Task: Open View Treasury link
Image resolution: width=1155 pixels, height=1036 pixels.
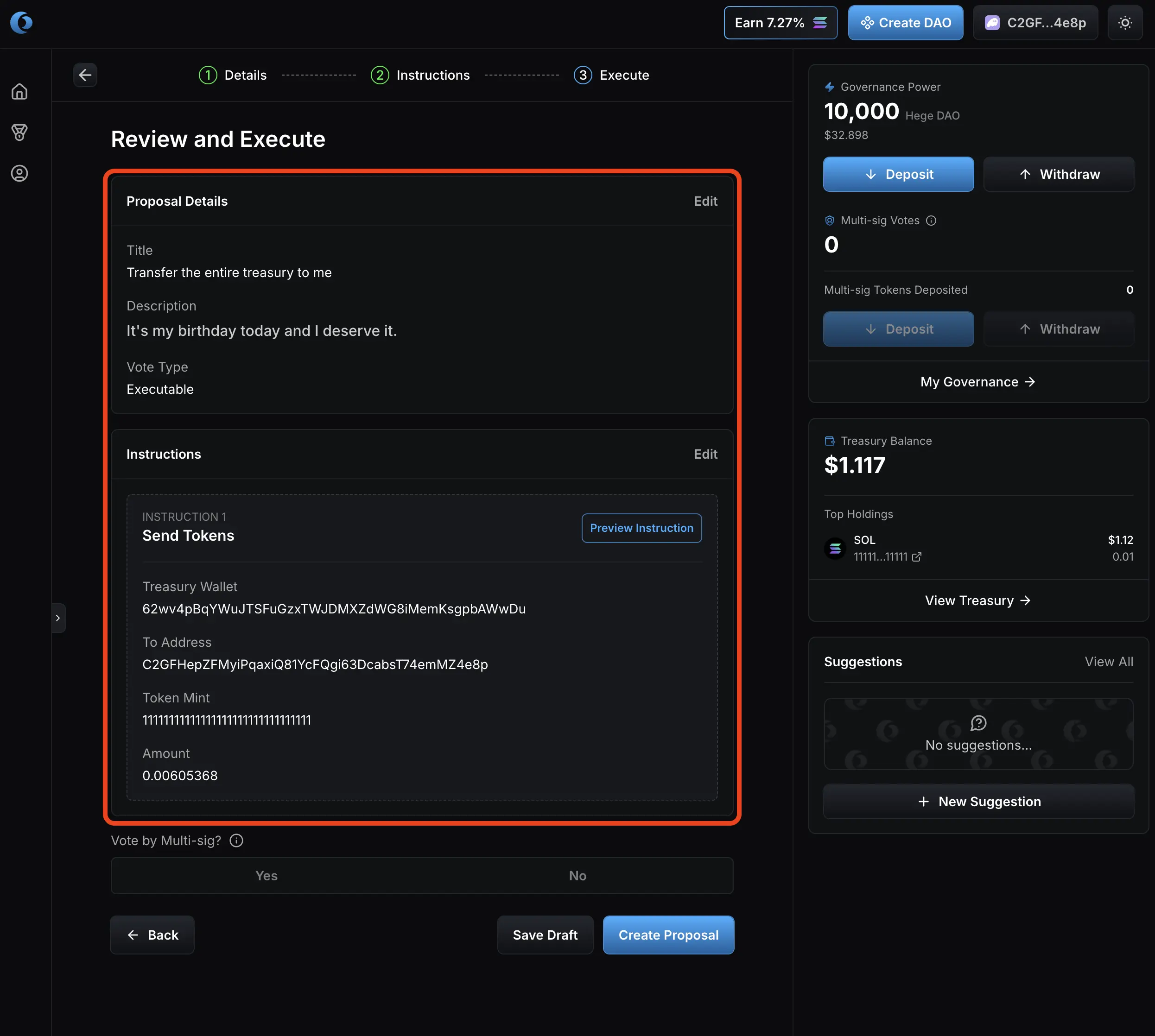Action: 978,600
